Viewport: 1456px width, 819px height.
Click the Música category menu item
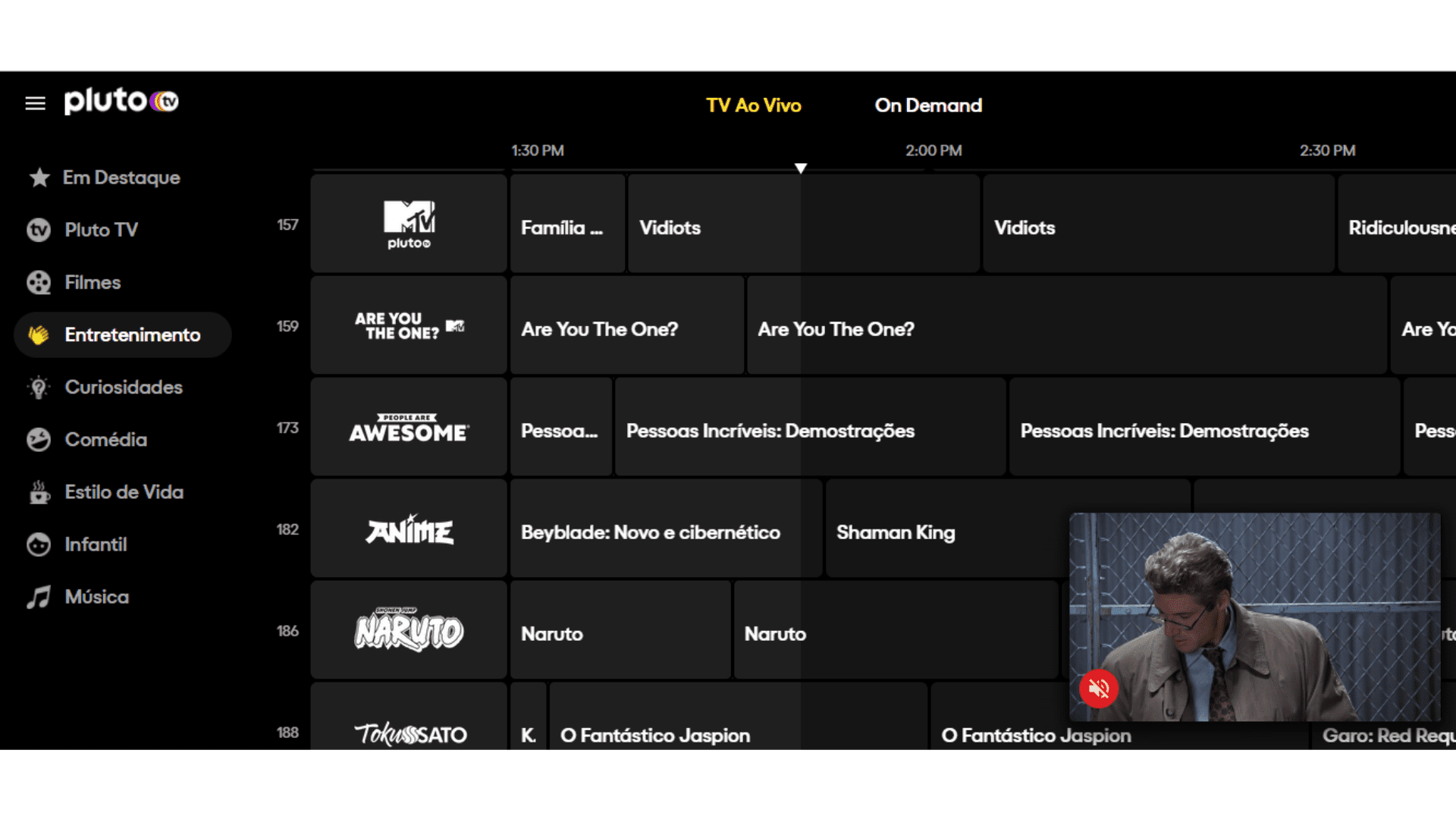point(97,597)
